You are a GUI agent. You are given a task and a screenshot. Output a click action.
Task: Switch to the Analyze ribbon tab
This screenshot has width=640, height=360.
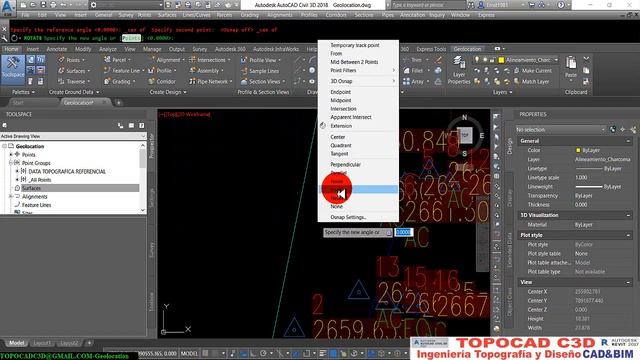(108, 49)
